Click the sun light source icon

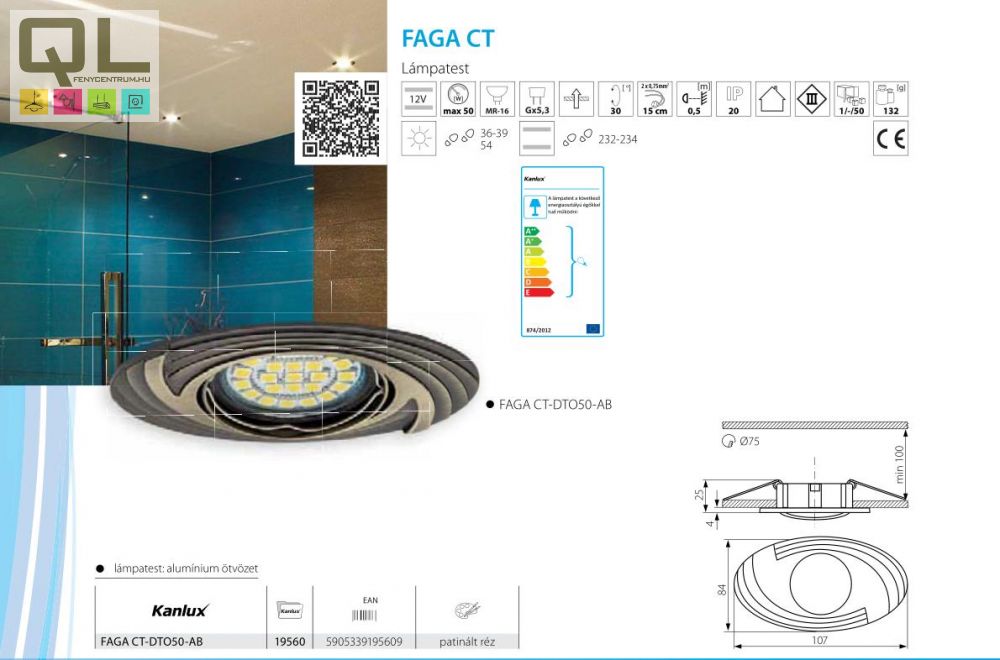(x=419, y=138)
